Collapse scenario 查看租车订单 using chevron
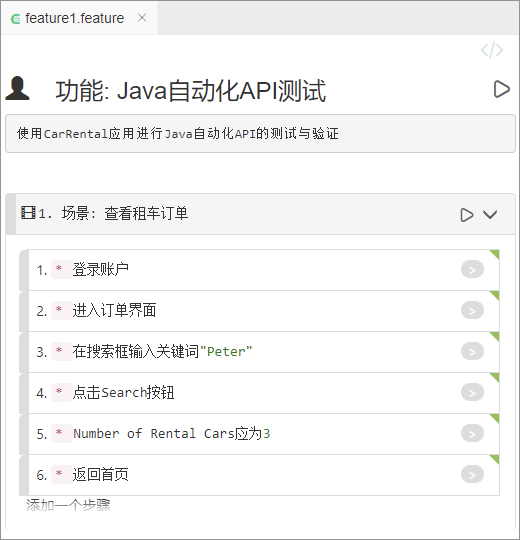Image resolution: width=520 pixels, height=540 pixels. click(x=490, y=215)
